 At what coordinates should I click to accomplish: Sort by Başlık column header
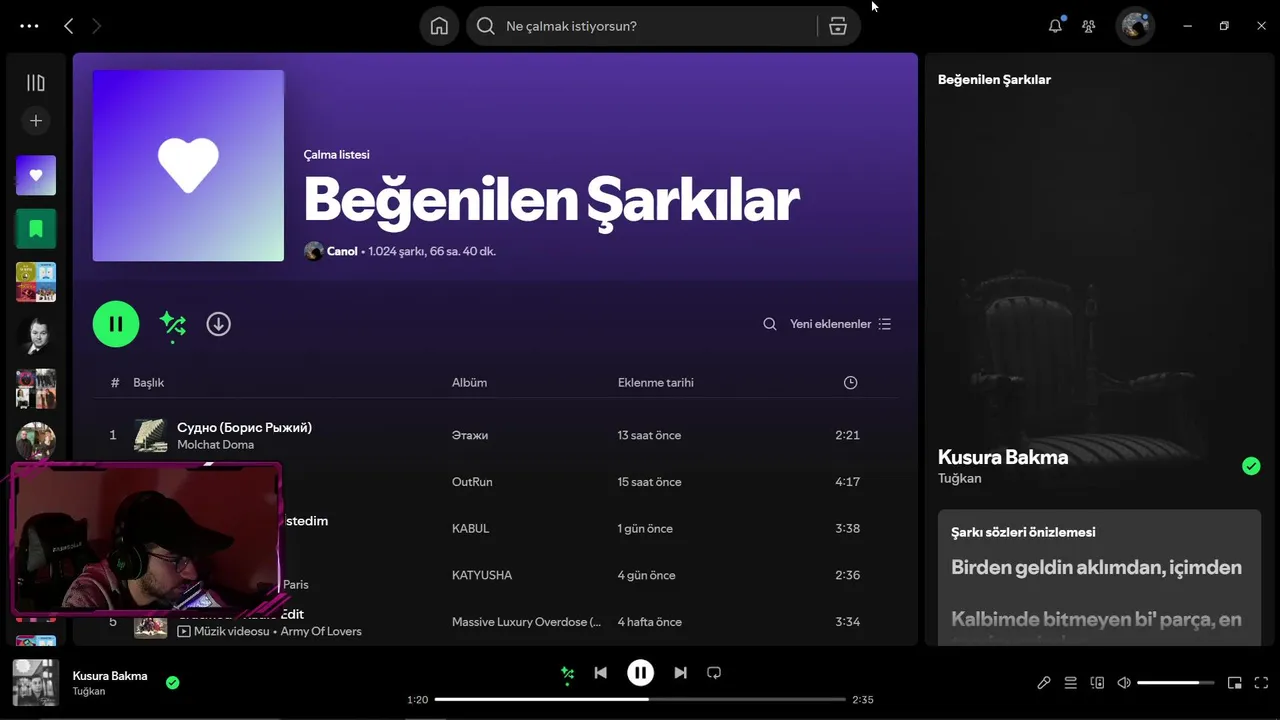pos(148,382)
